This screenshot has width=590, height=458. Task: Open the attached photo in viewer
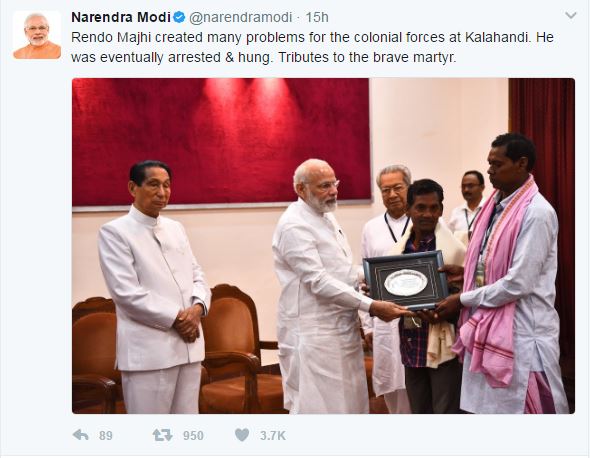point(323,246)
